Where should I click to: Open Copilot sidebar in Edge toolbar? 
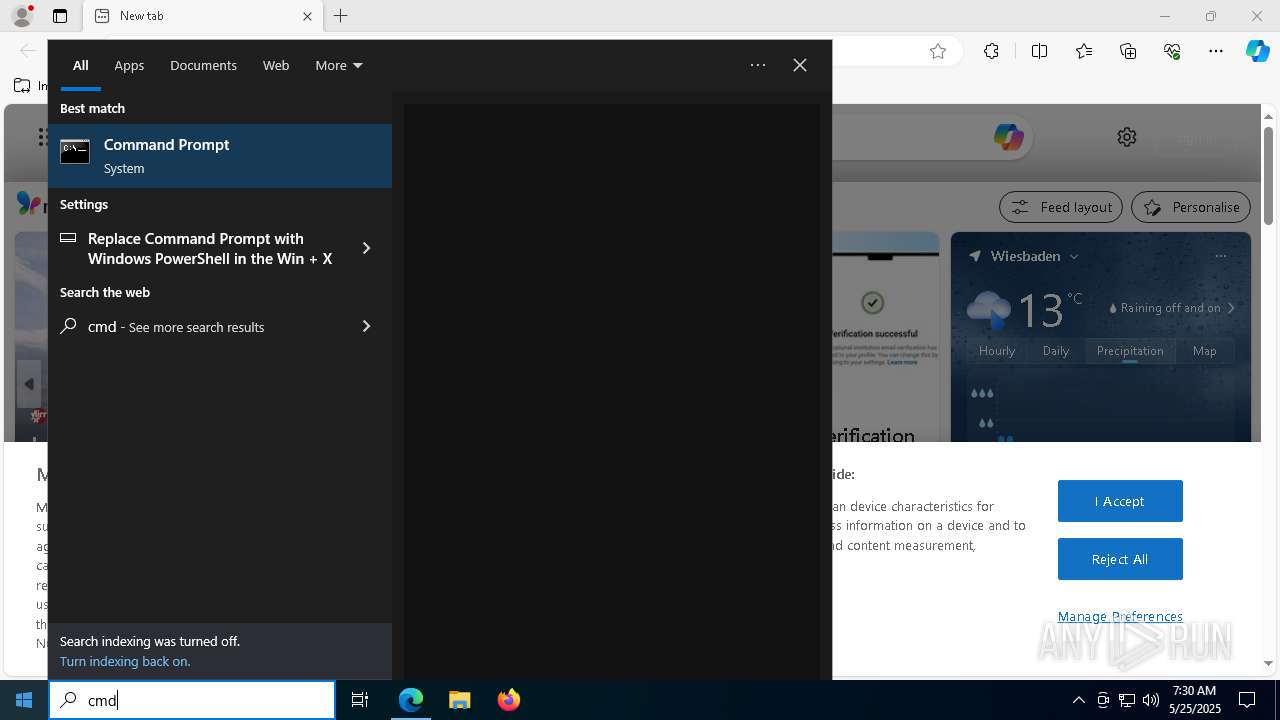[x=1258, y=51]
